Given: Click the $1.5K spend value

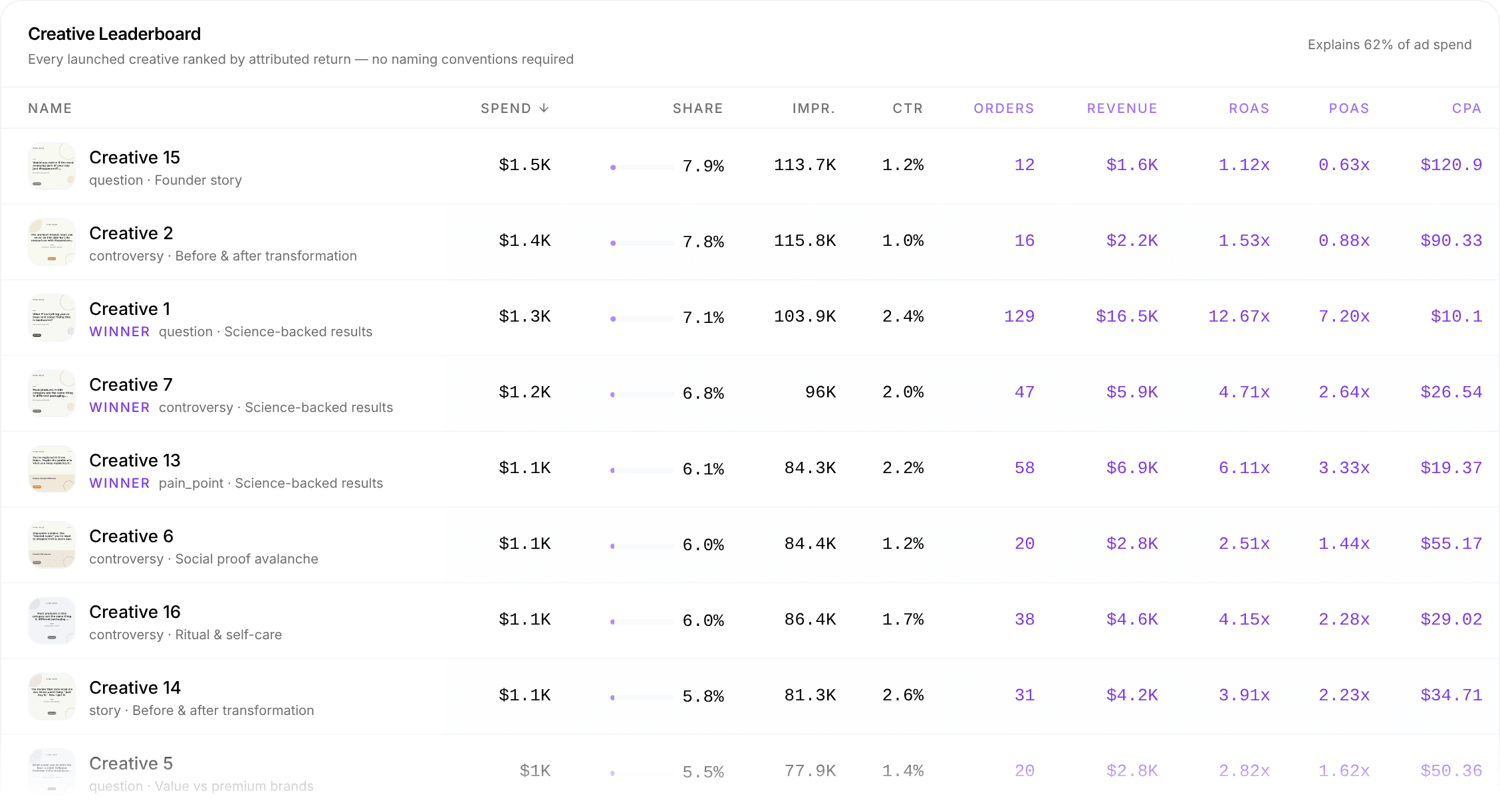Looking at the screenshot, I should [x=525, y=165].
